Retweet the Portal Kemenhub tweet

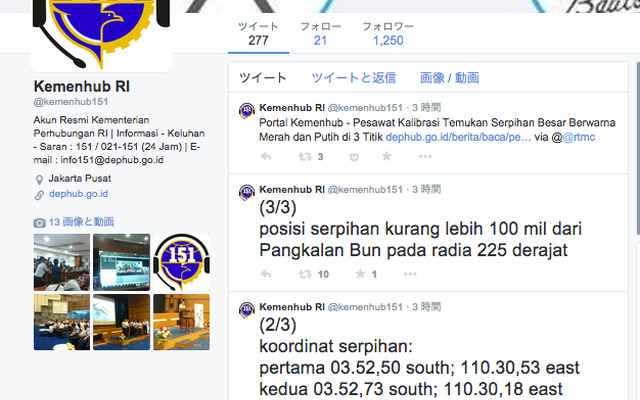pyautogui.click(x=305, y=156)
